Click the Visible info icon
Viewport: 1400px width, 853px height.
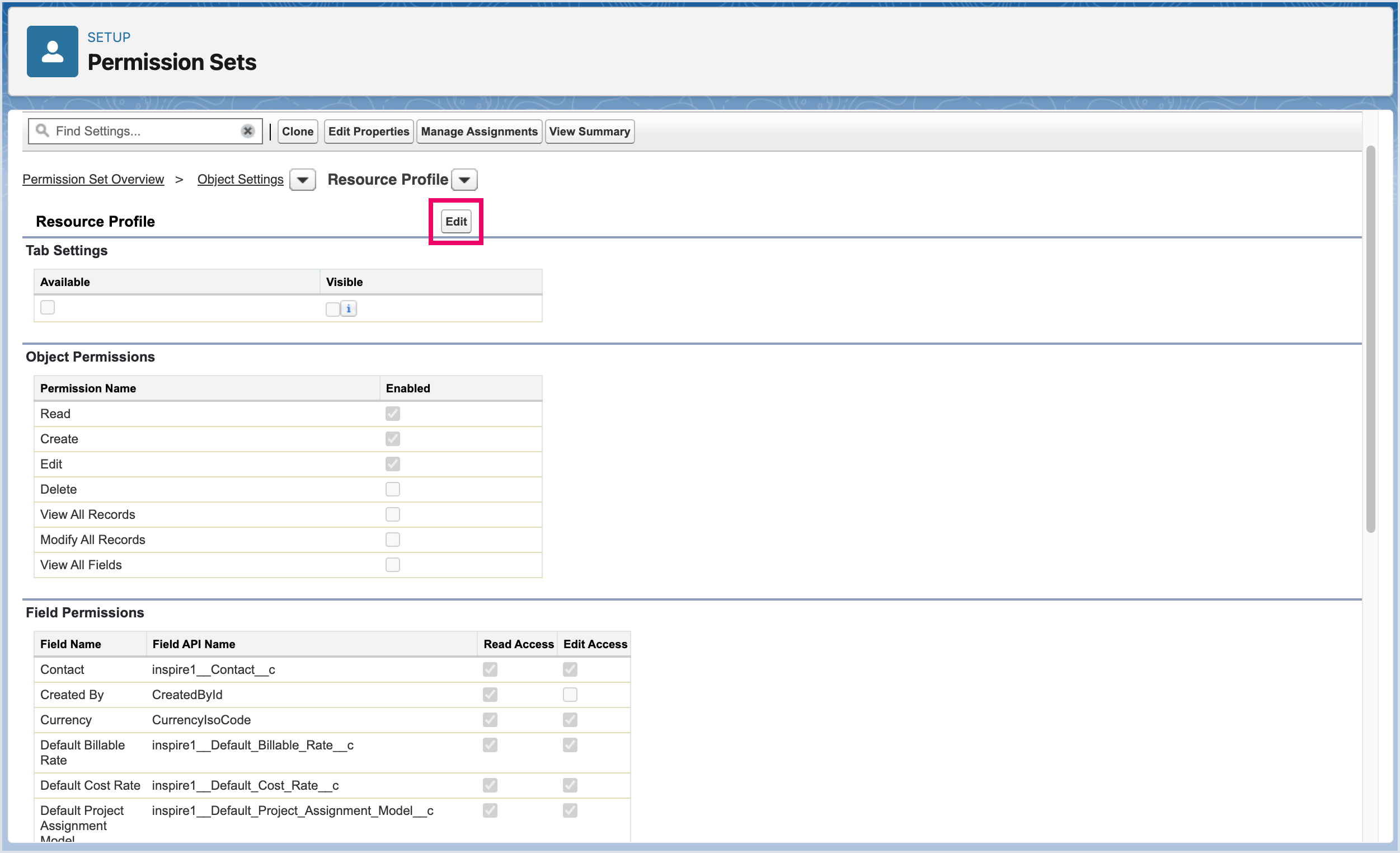point(348,308)
